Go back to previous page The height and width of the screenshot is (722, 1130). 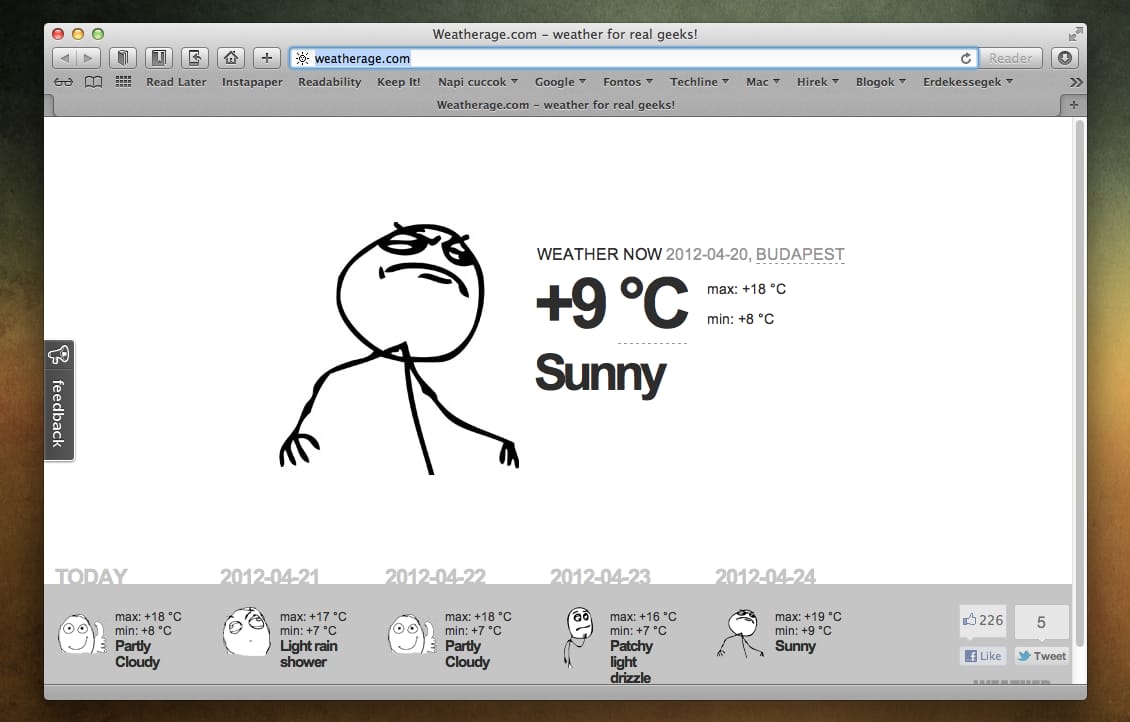(64, 58)
